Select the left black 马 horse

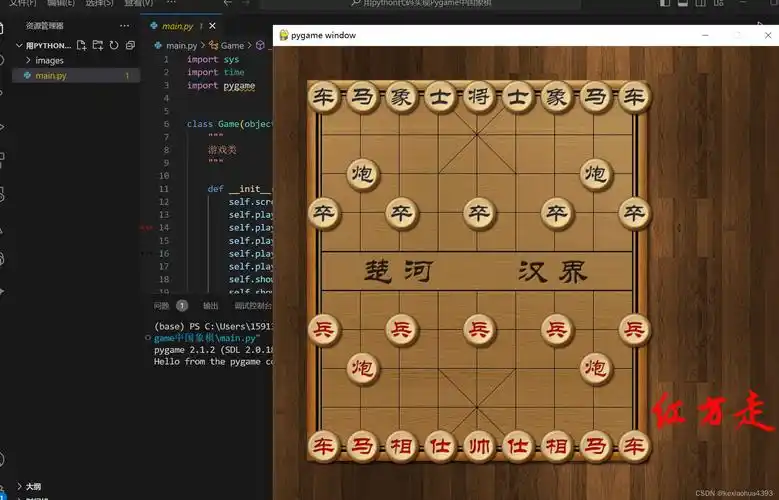tap(362, 96)
